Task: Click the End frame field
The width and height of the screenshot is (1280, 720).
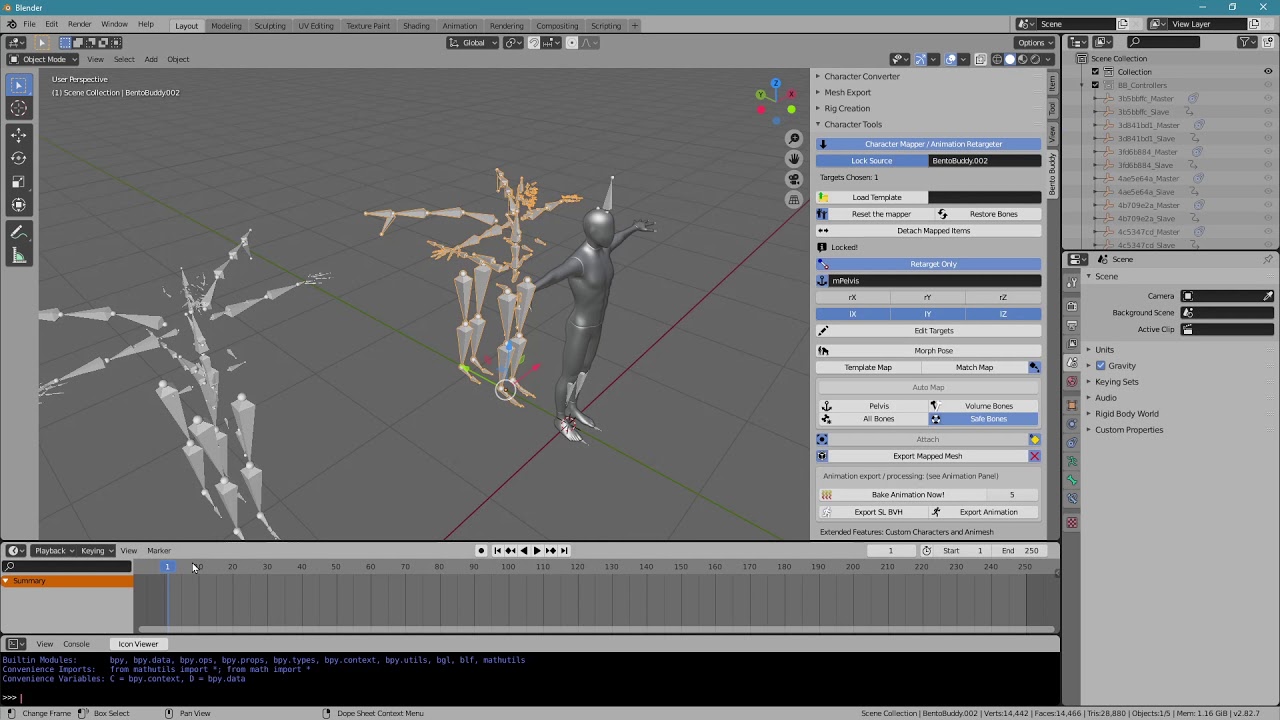Action: coord(1021,551)
